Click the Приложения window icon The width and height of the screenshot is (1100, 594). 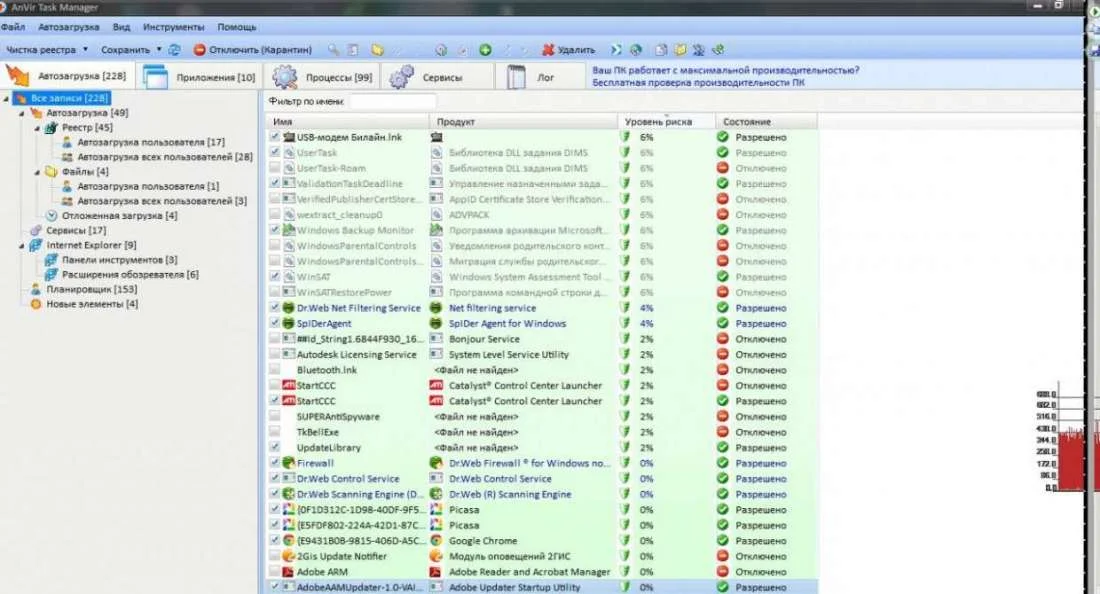click(x=155, y=76)
